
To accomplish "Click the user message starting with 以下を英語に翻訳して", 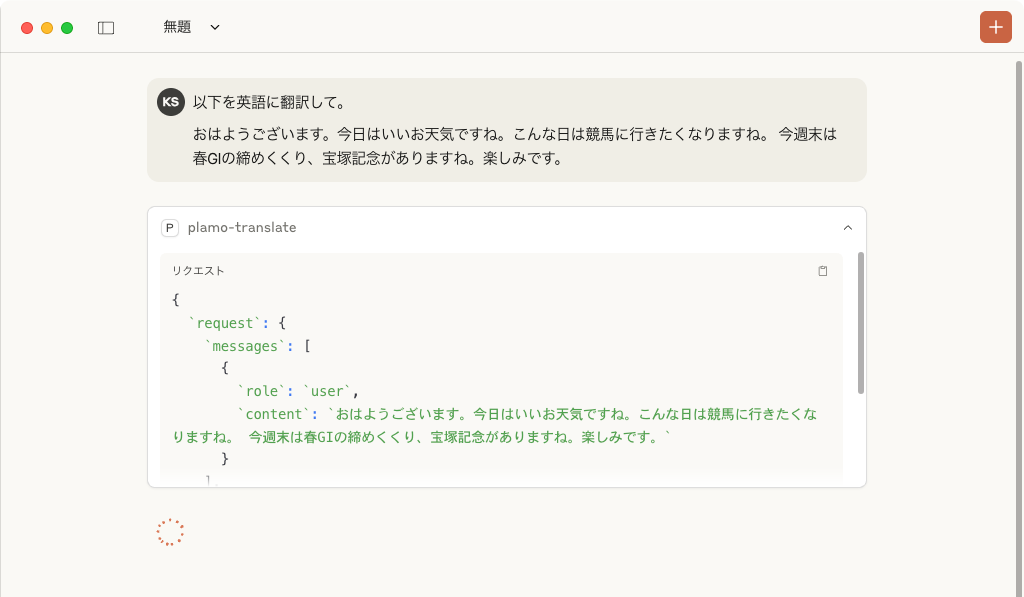I will coord(269,102).
